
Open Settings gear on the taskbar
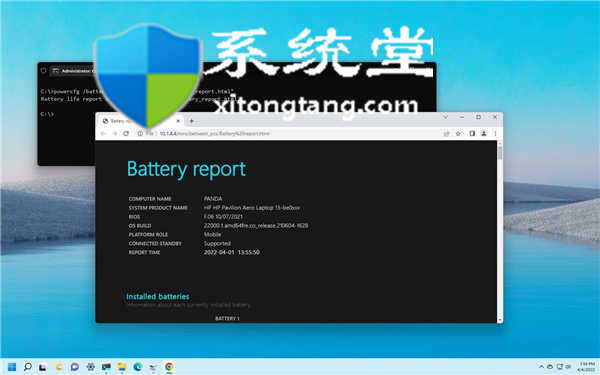point(91,367)
